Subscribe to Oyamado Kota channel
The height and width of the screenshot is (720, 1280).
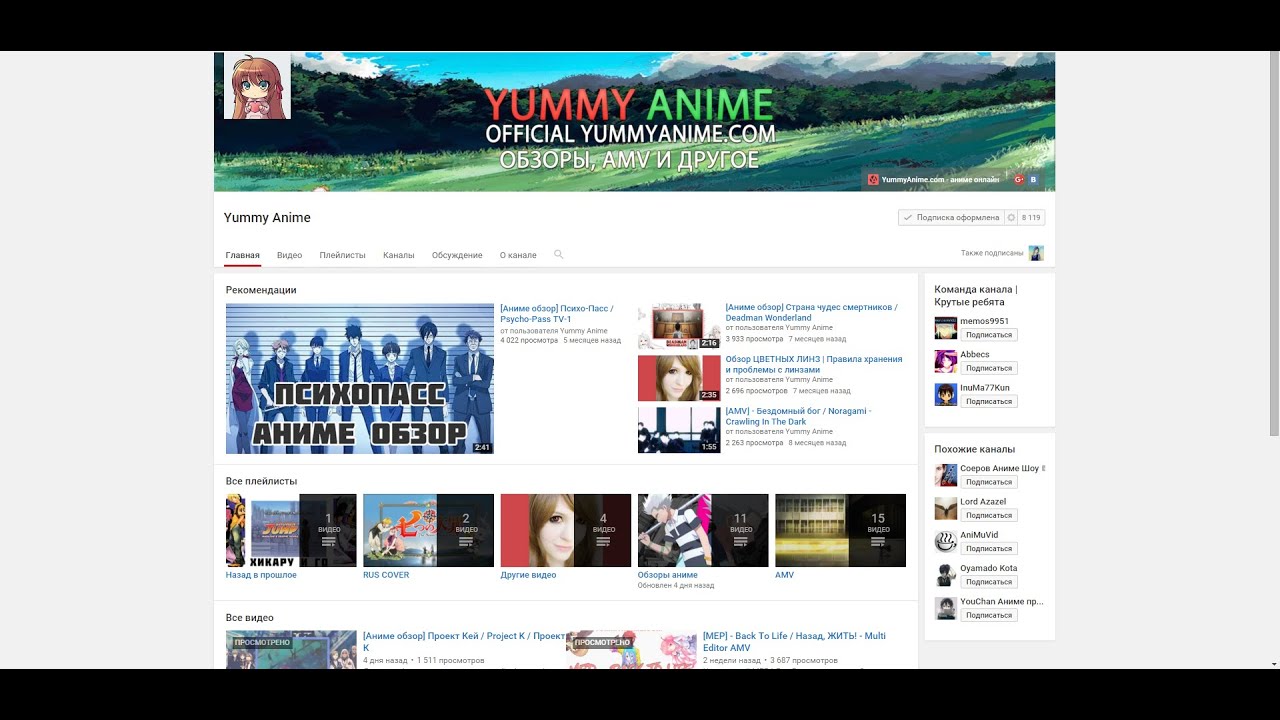point(989,582)
